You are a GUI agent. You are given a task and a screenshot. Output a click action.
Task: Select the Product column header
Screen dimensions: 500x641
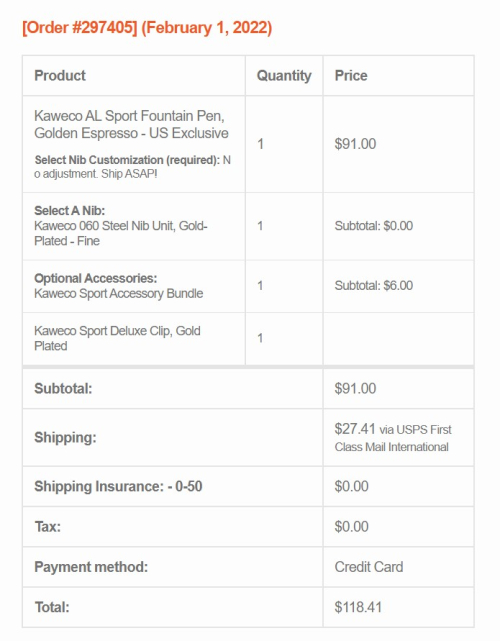coord(60,76)
